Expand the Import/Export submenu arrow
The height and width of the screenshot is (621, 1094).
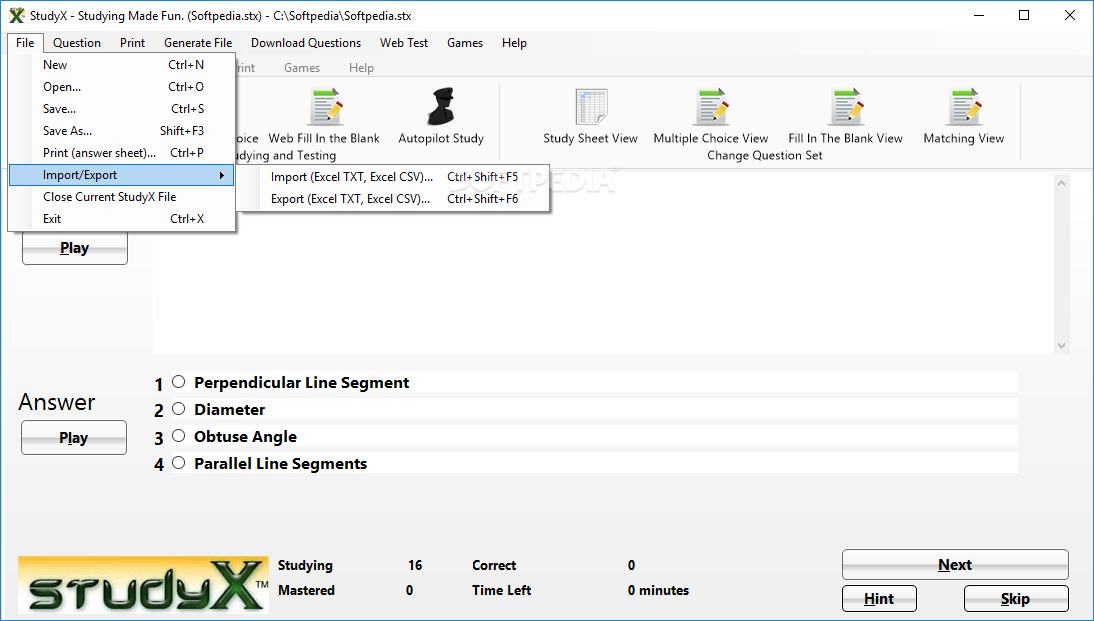[222, 175]
